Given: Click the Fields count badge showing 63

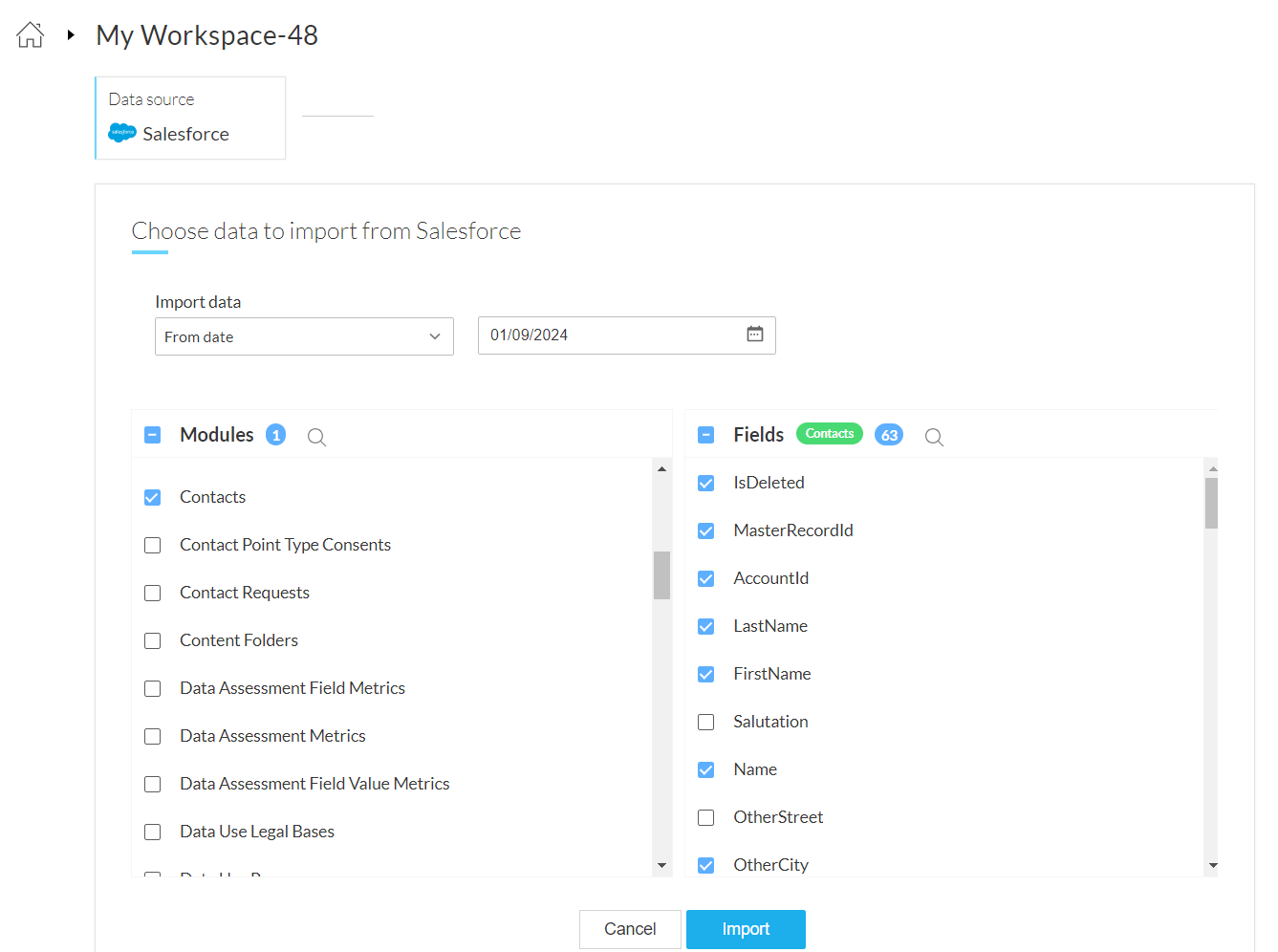Looking at the screenshot, I should (889, 435).
